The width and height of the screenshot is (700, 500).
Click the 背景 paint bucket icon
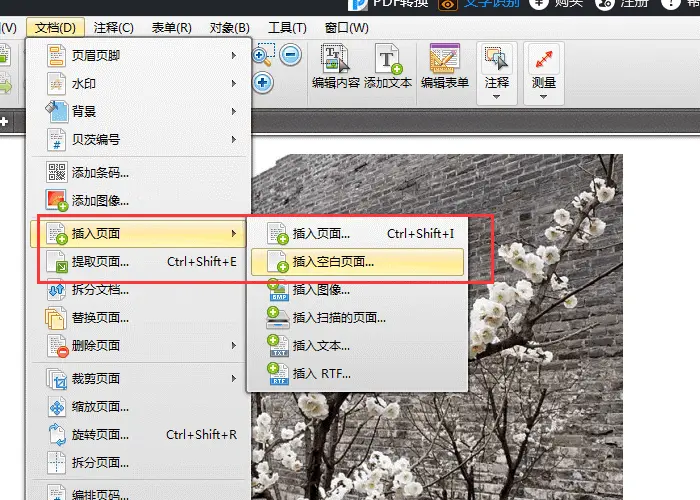click(x=56, y=112)
